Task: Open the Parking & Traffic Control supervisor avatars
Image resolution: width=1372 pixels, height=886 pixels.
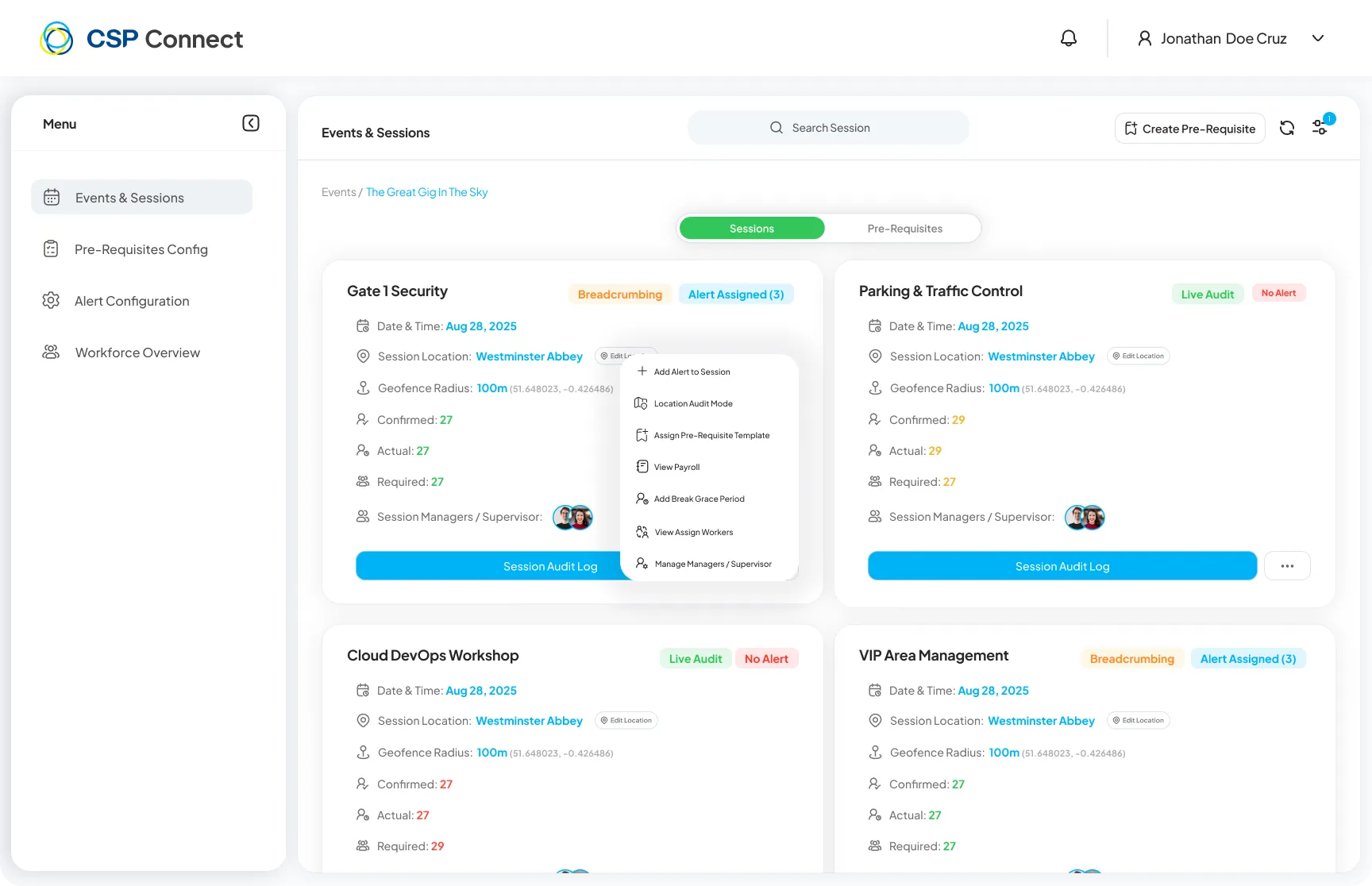Action: click(x=1085, y=518)
